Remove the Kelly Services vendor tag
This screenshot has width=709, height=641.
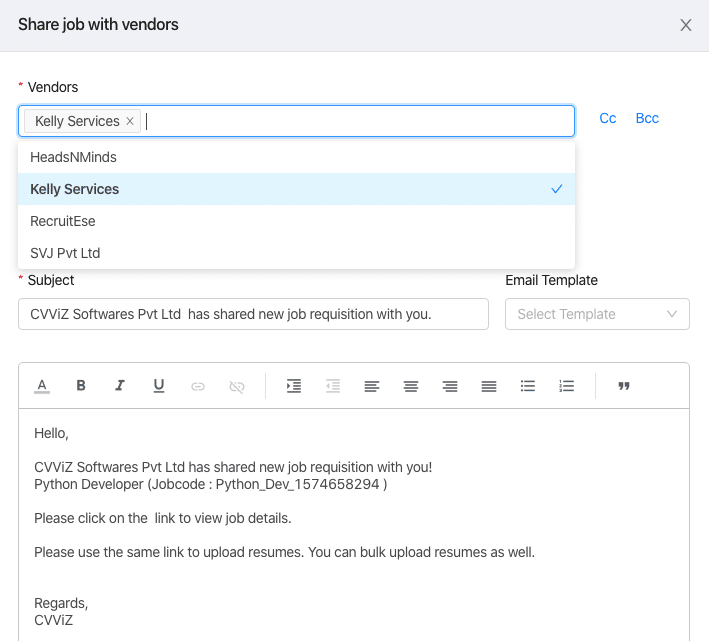coord(130,121)
